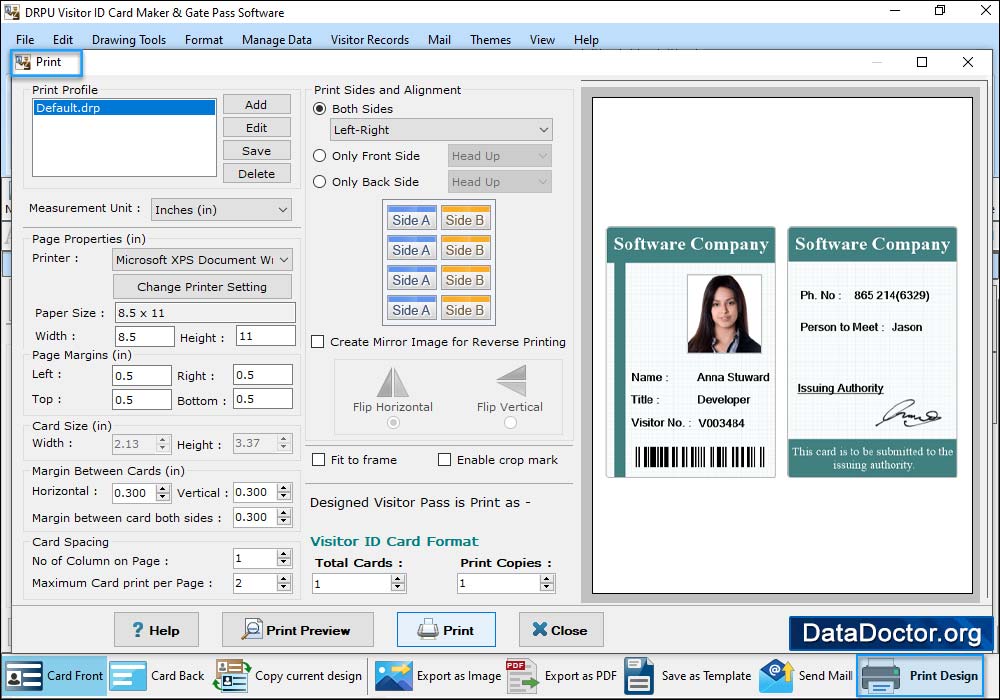Screen dimensions: 1000x700
Task: Click Export as Image icon
Action: (x=393, y=676)
